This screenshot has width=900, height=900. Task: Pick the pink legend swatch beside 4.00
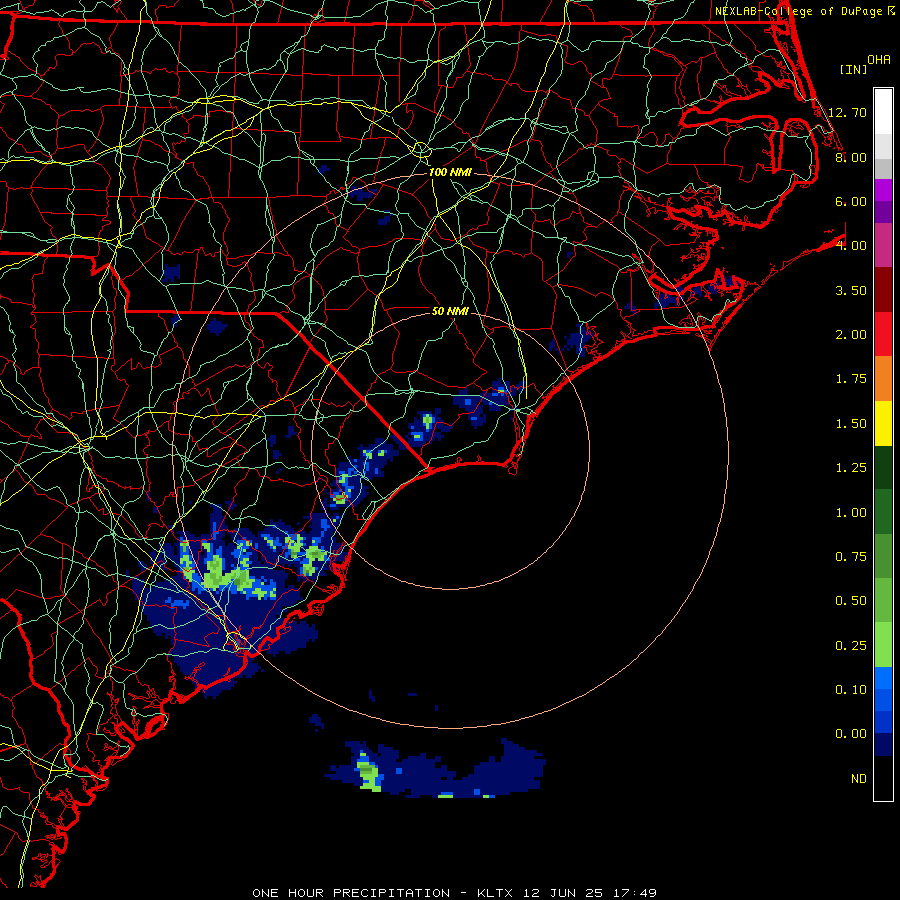pos(883,245)
